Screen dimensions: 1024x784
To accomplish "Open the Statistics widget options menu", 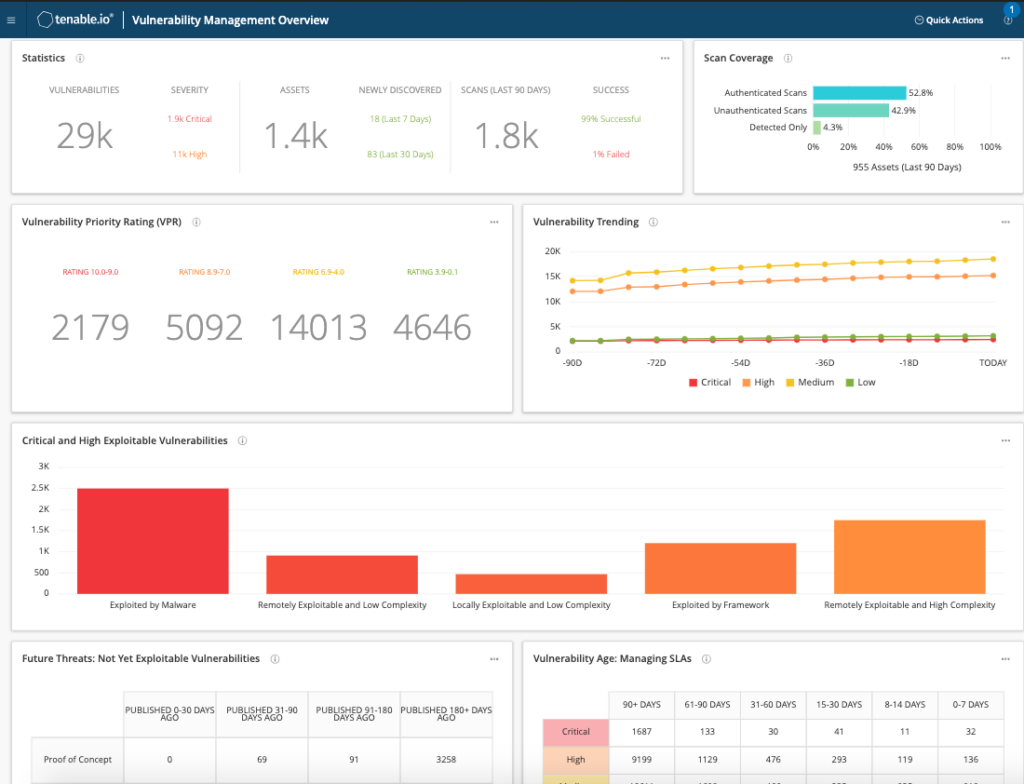I will [x=664, y=58].
